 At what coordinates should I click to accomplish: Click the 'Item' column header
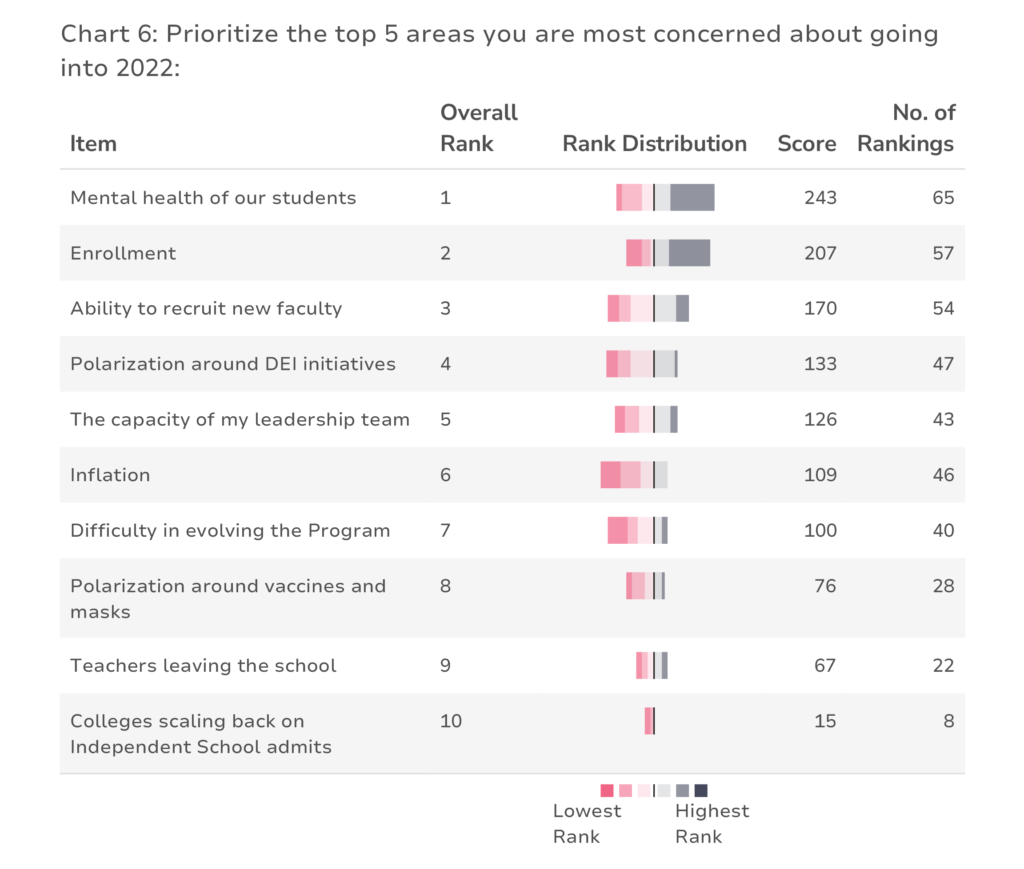[x=93, y=144]
